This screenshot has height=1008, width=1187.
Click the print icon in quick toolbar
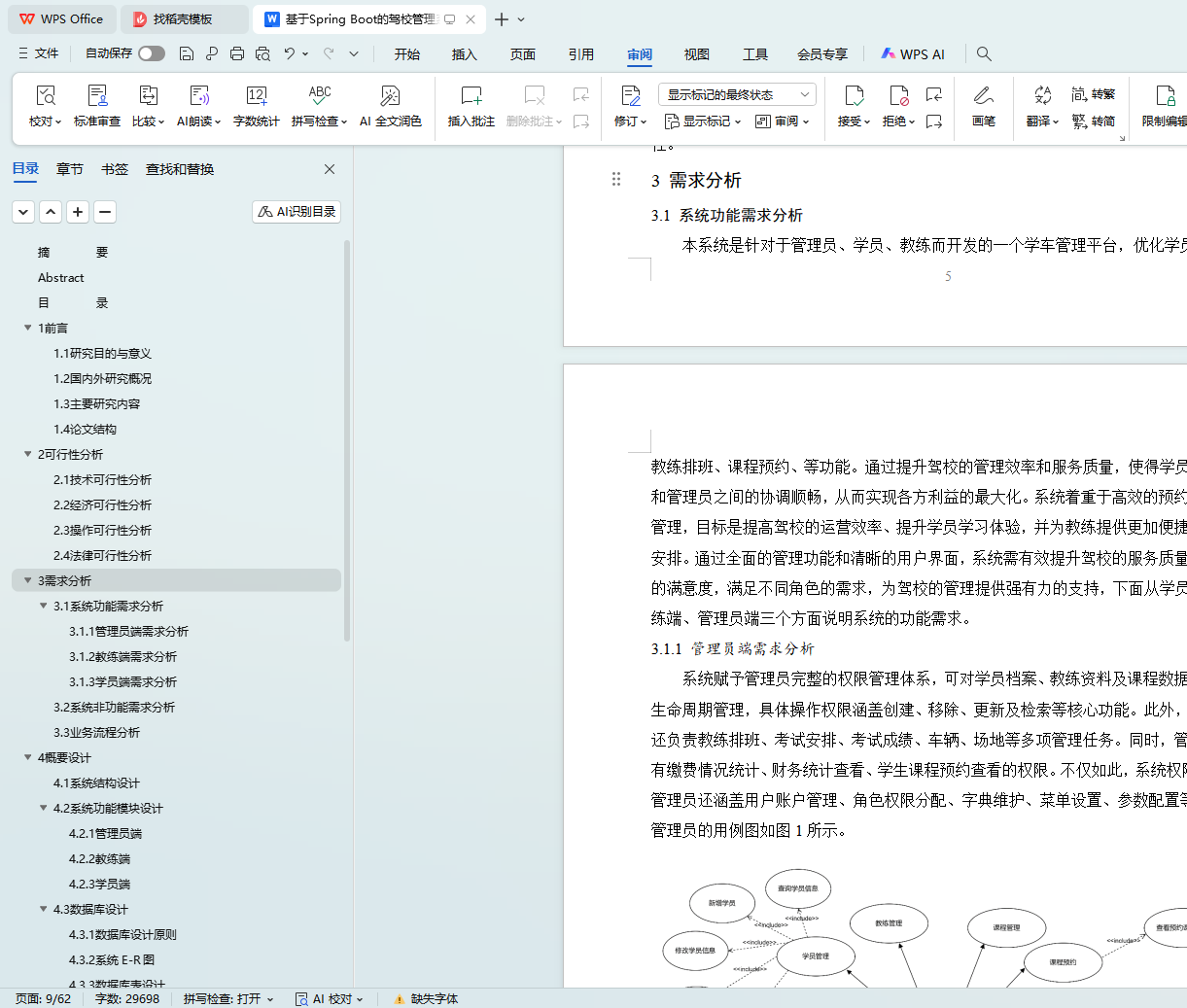[237, 53]
